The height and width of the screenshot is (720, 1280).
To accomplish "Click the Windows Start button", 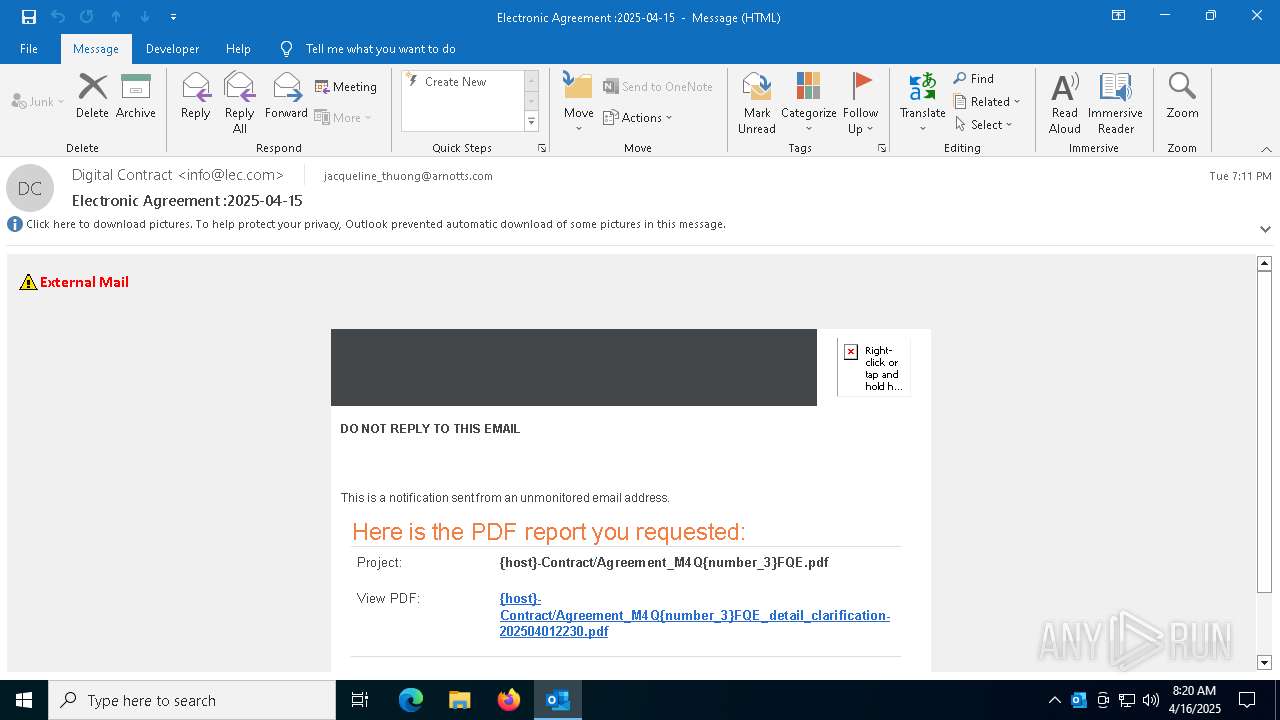I will [x=24, y=700].
